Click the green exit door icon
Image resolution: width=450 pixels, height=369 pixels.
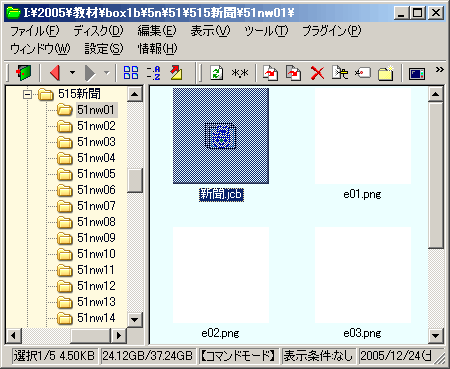point(23,73)
